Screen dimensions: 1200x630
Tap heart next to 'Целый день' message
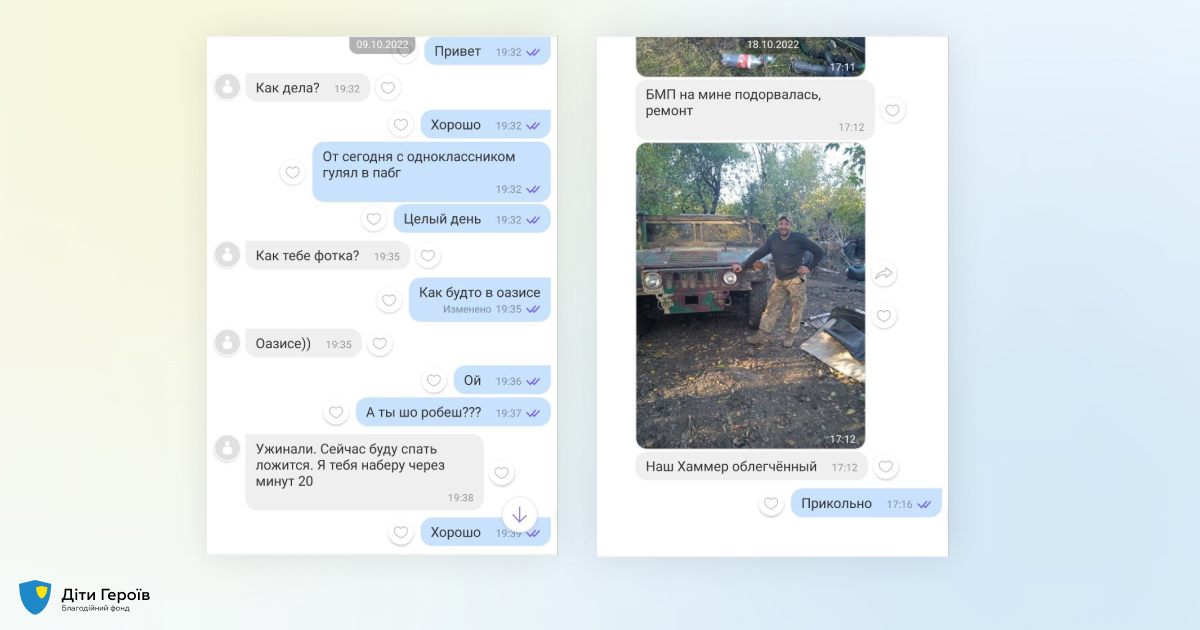[x=374, y=219]
